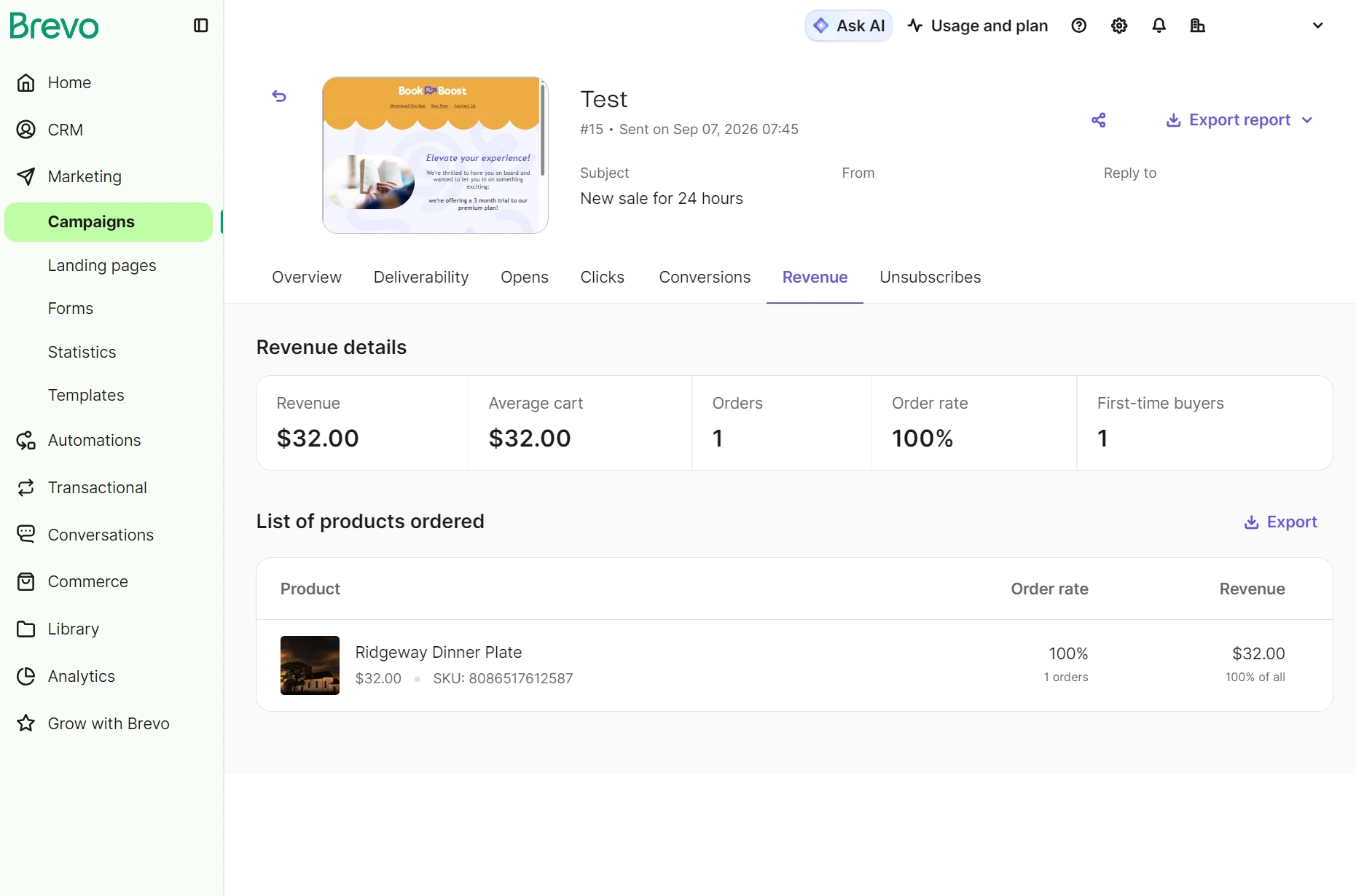Expand the account menu chevron
Screen dimensions: 1356x896
point(1317,25)
